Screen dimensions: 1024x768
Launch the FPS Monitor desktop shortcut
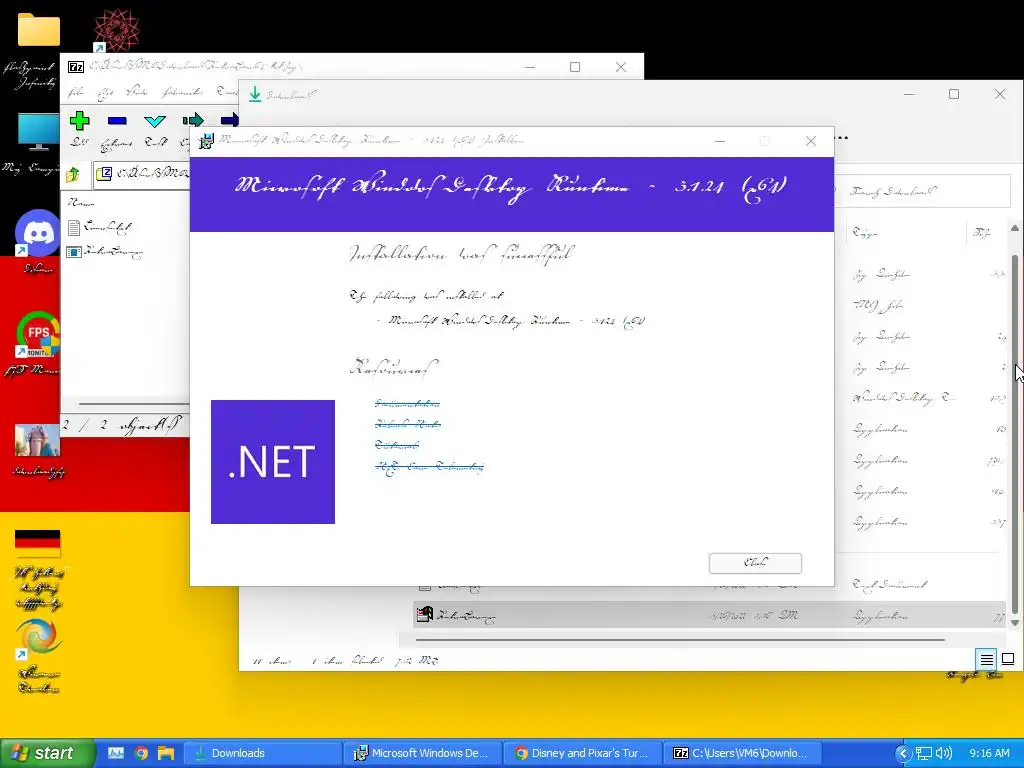tap(37, 334)
